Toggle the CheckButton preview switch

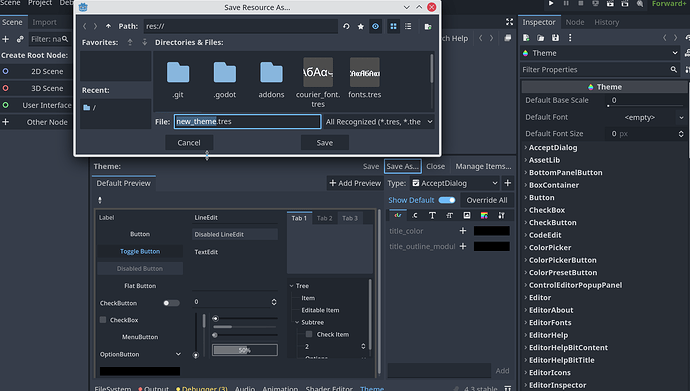[x=171, y=303]
